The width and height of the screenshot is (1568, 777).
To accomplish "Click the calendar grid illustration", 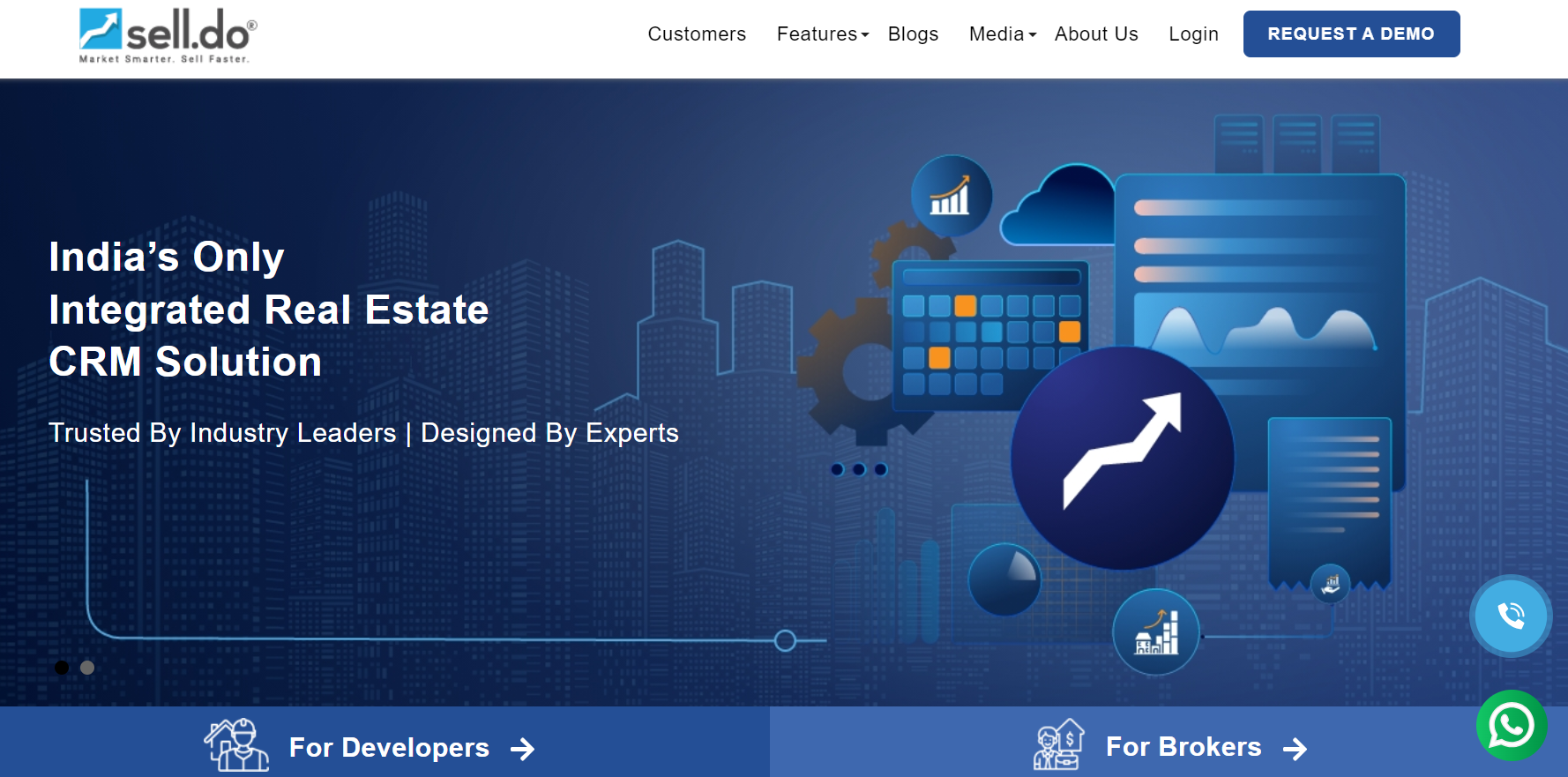I will pyautogui.click(x=989, y=336).
